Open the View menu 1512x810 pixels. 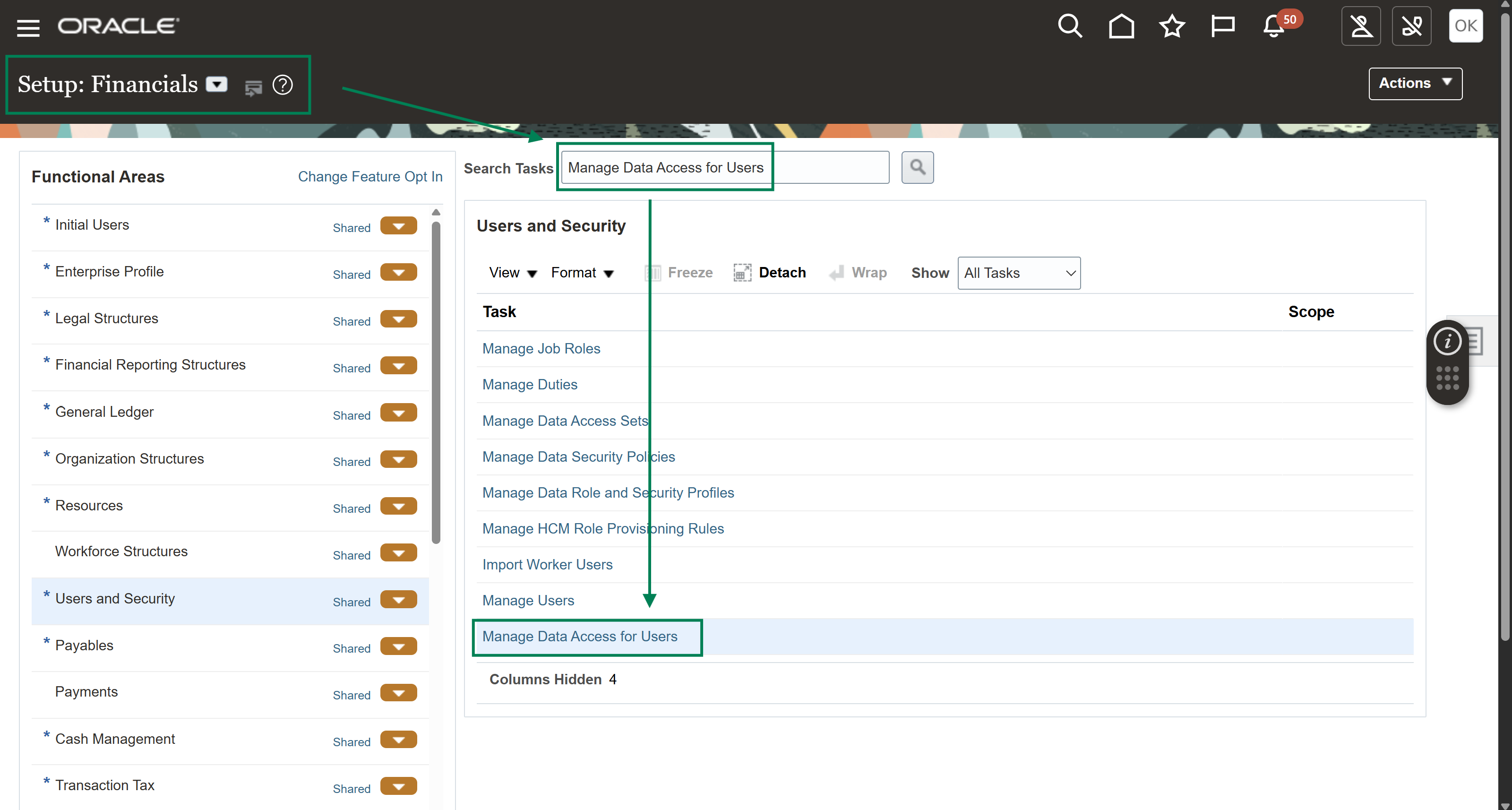512,273
